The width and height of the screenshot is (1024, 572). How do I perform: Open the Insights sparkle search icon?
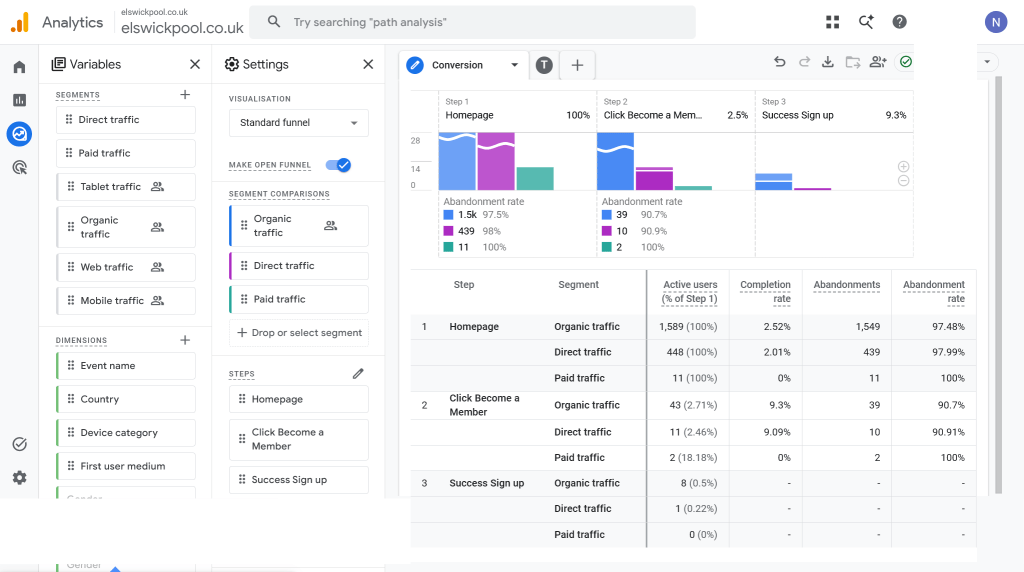(x=866, y=22)
